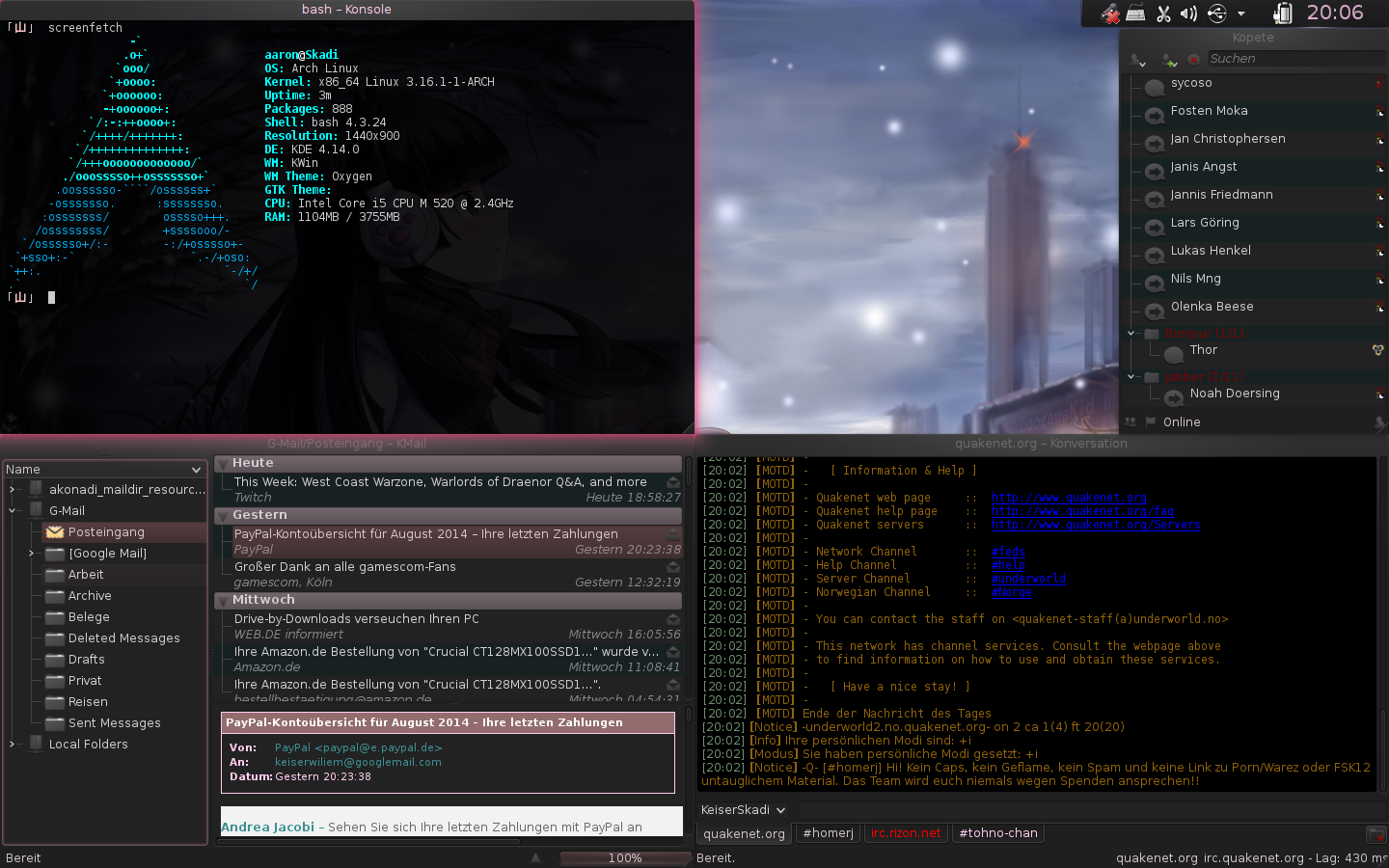
Task: Select Lukas Henkel in contact list
Action: click(1211, 251)
